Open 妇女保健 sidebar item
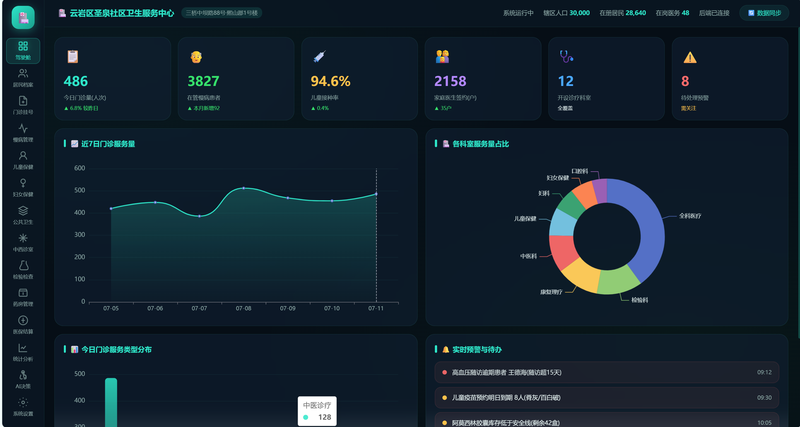The width and height of the screenshot is (800, 427). pyautogui.click(x=23, y=188)
